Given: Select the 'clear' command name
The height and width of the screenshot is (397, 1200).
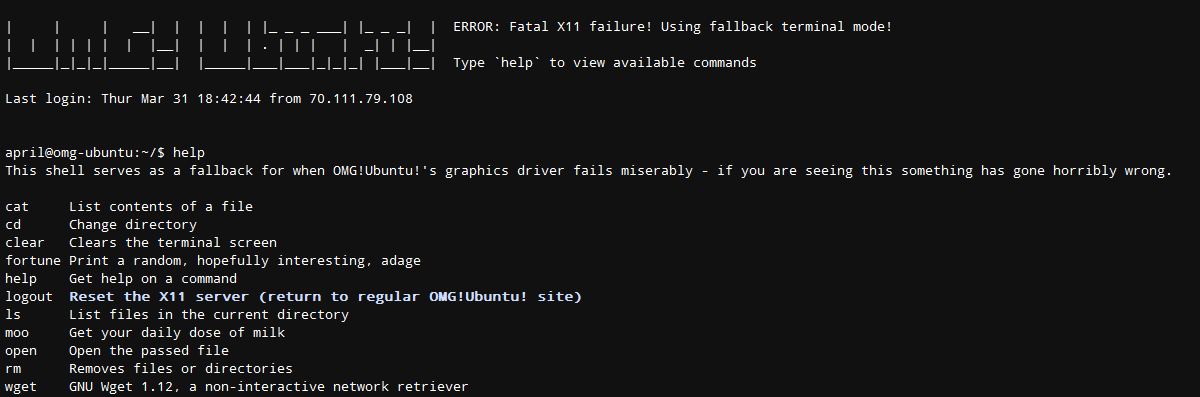Looking at the screenshot, I should pyautogui.click(x=25, y=243).
